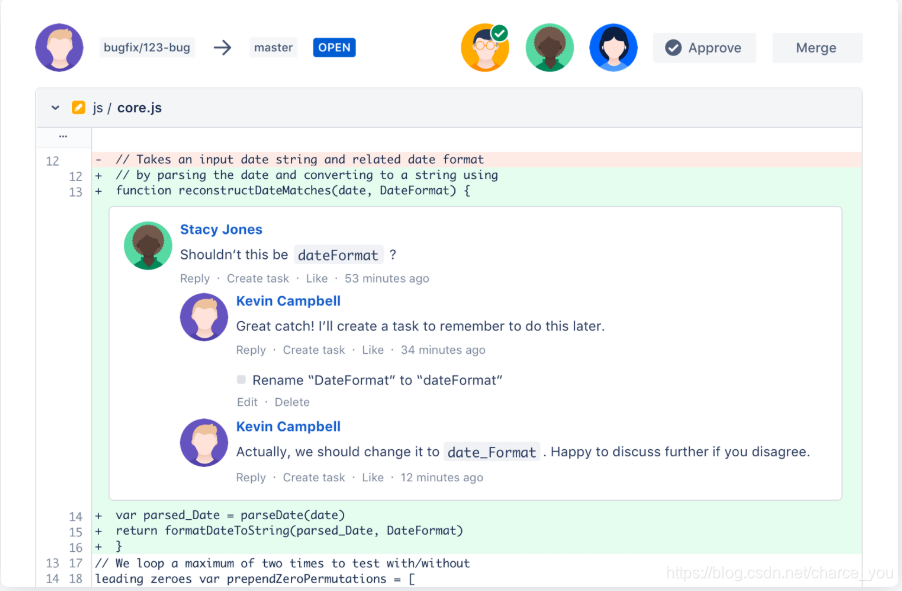Click the inline code 'dateFormat' in Stacy's comment
Viewport: 902px width, 591px height.
338,255
